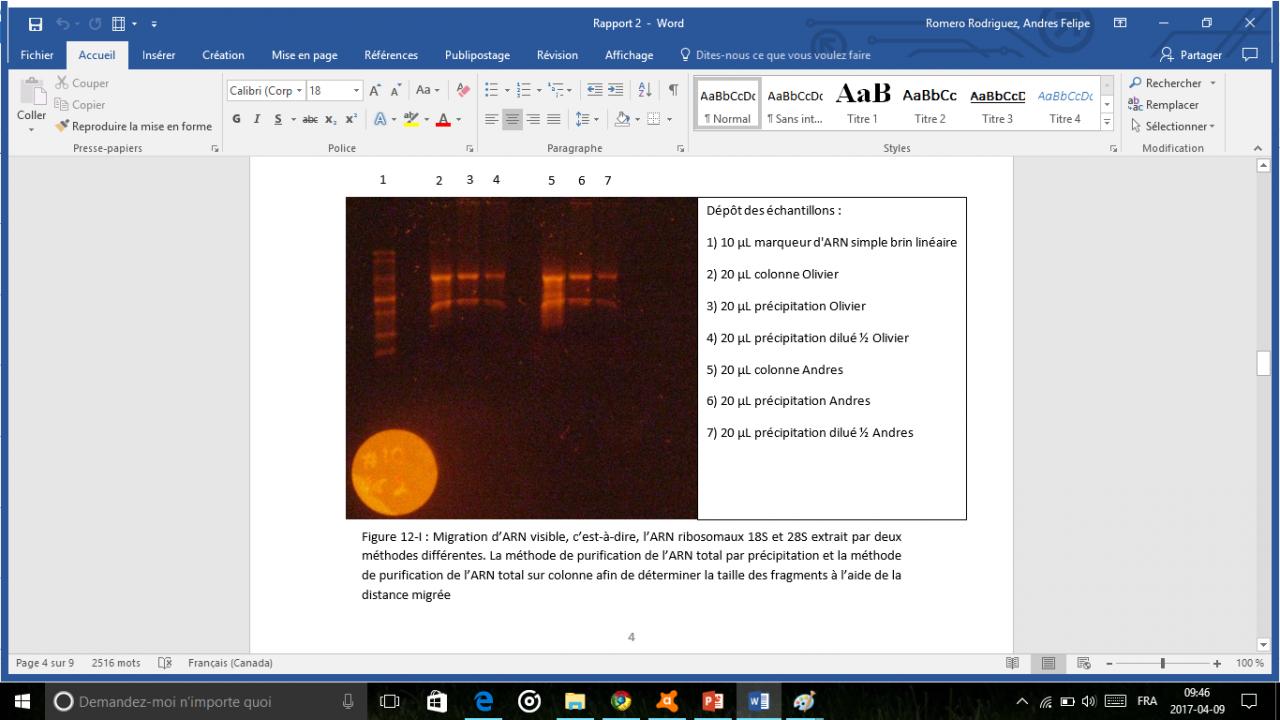Image resolution: width=1280 pixels, height=720 pixels.
Task: Click the text effects glowing A icon
Action: tap(381, 119)
